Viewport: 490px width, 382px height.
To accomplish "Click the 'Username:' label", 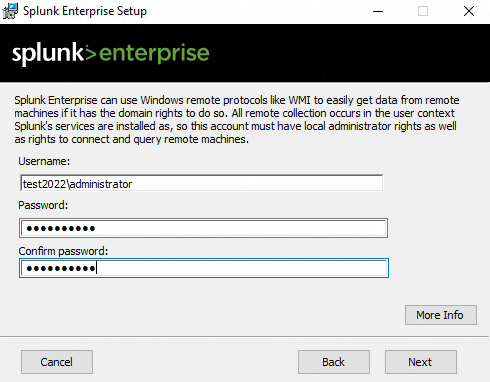I will point(44,161).
